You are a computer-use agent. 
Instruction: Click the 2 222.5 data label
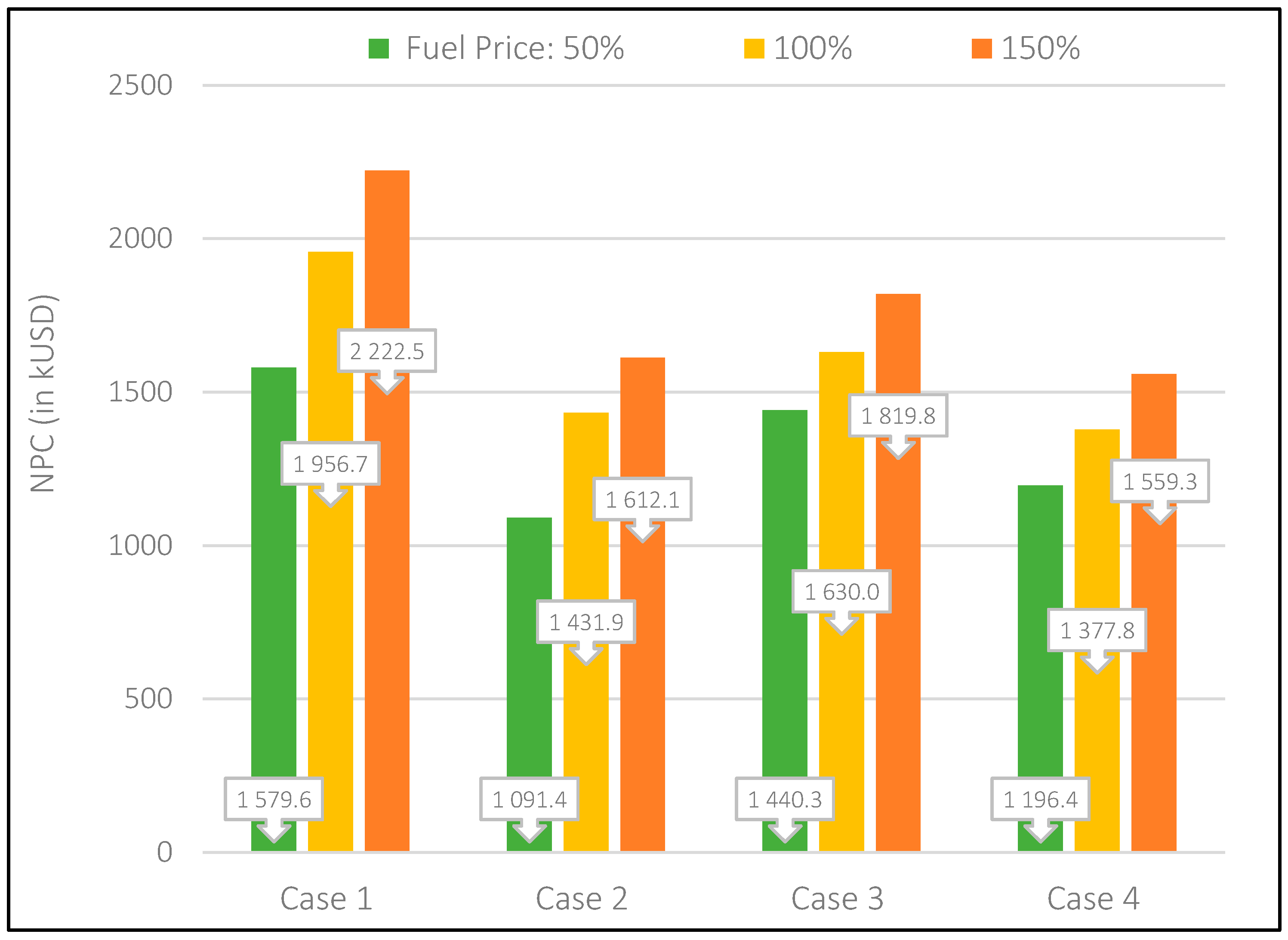387,351
